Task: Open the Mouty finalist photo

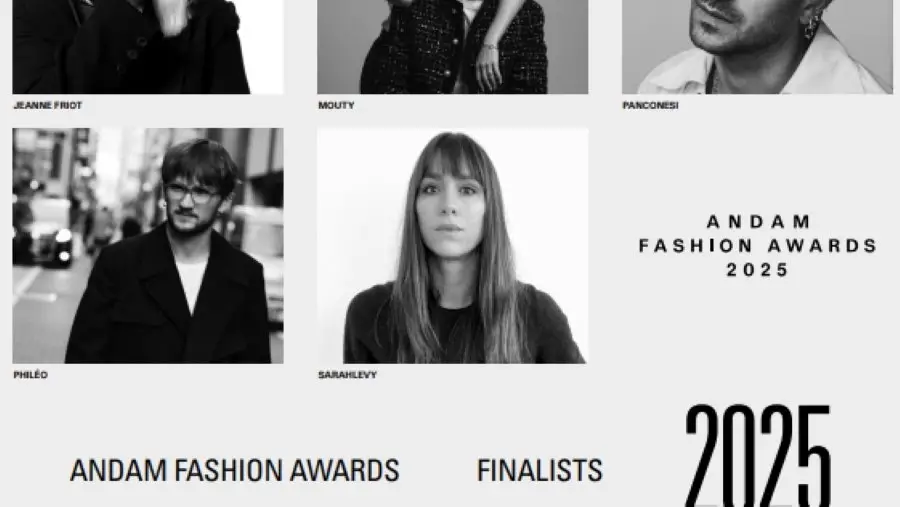Action: [452, 47]
